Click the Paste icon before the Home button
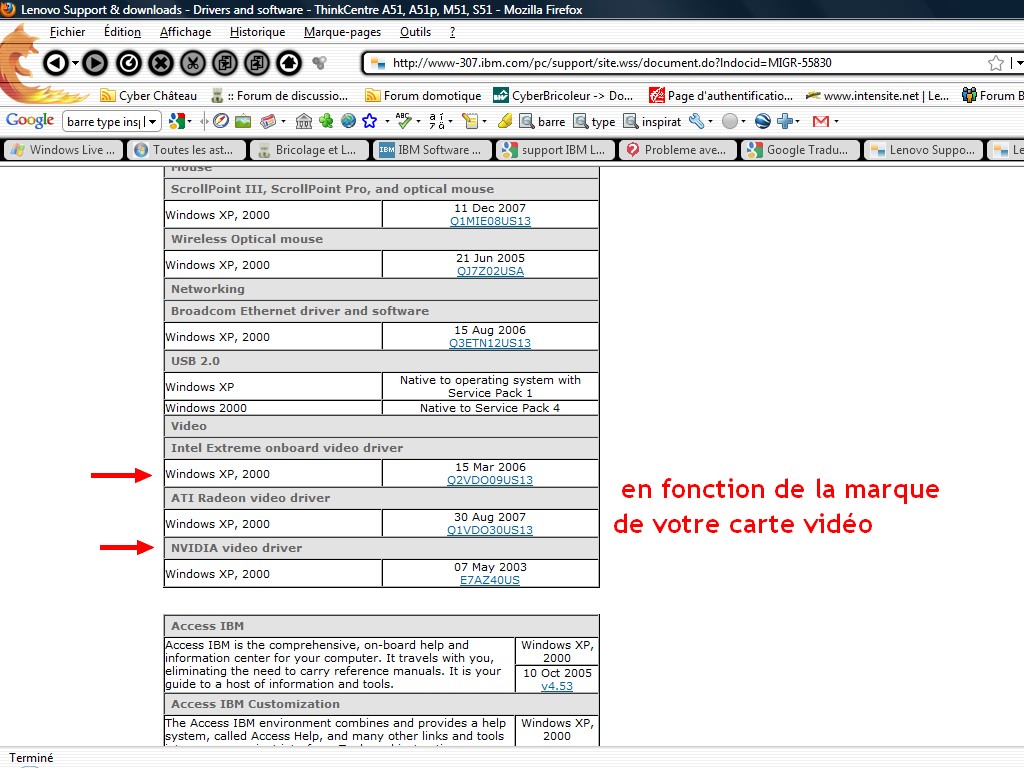 pos(257,63)
